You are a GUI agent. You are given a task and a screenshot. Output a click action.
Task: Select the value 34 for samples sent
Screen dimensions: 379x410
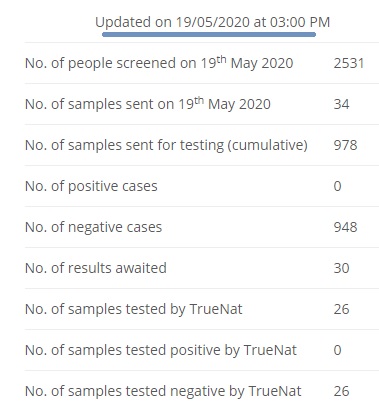click(x=341, y=104)
